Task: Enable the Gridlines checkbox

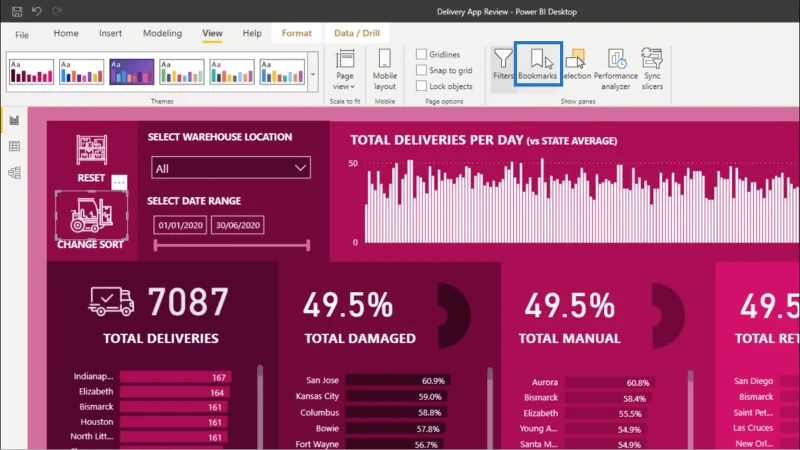Action: tap(421, 54)
